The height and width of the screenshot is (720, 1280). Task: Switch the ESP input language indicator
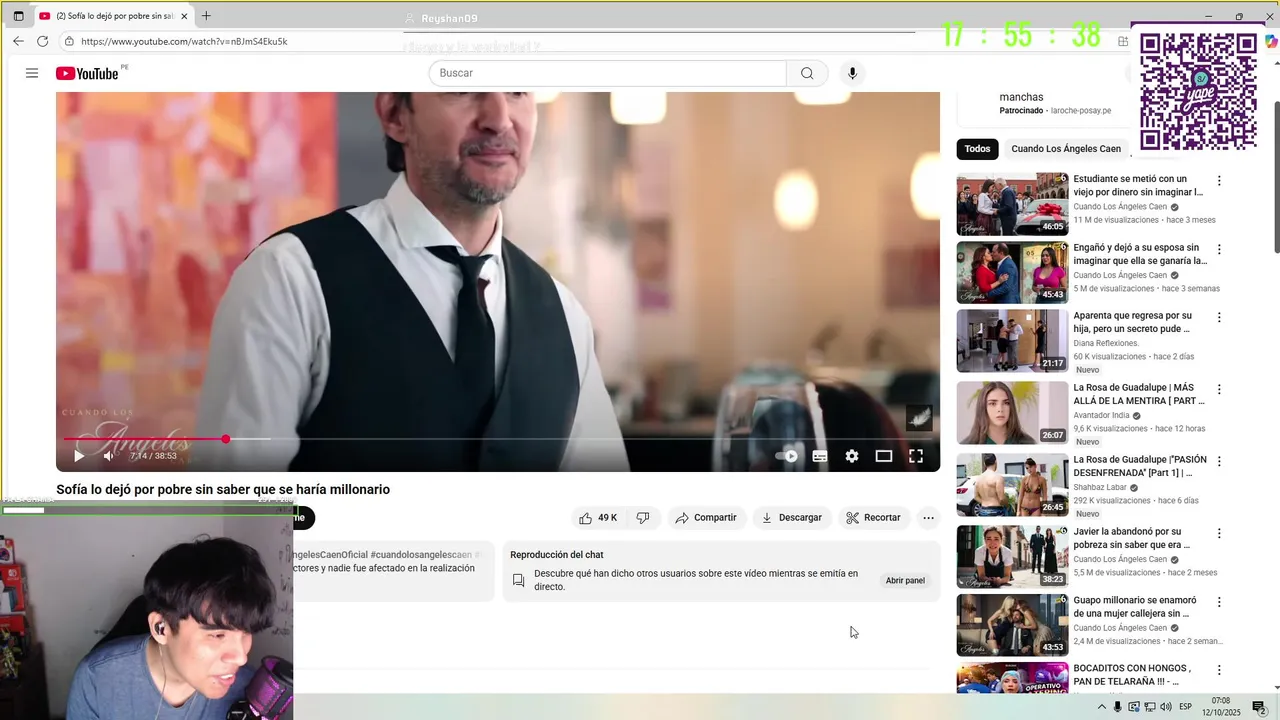pyautogui.click(x=1186, y=707)
